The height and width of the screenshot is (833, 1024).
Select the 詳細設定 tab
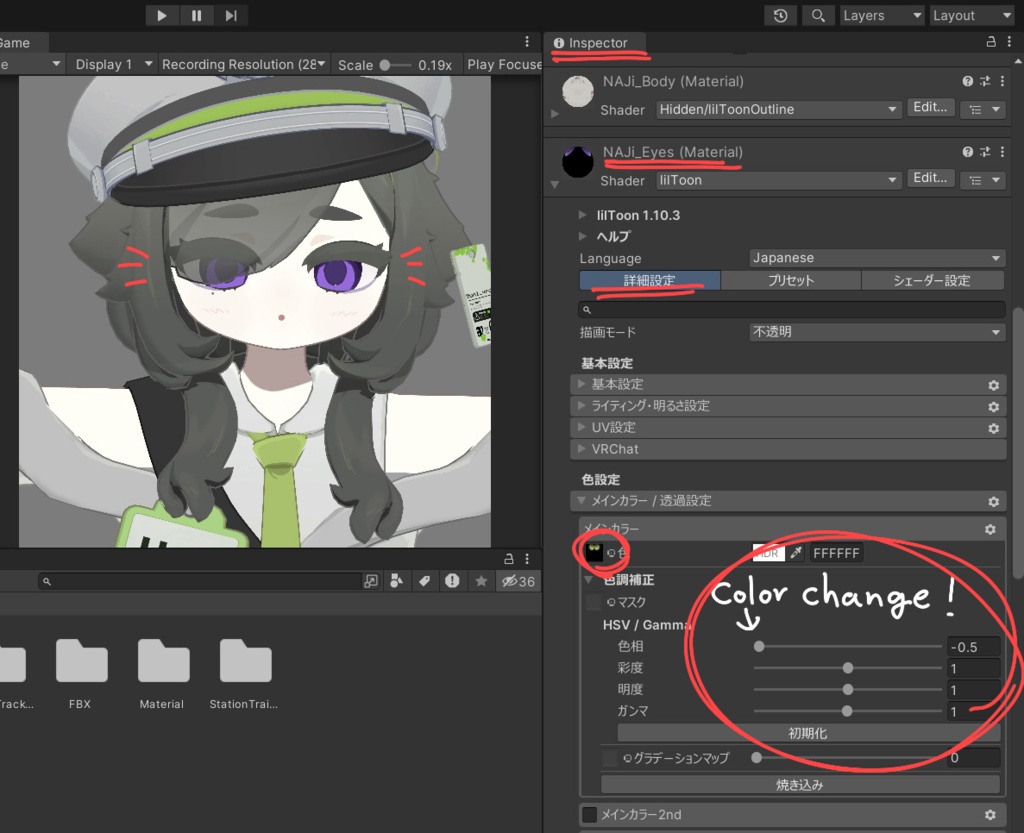point(650,280)
